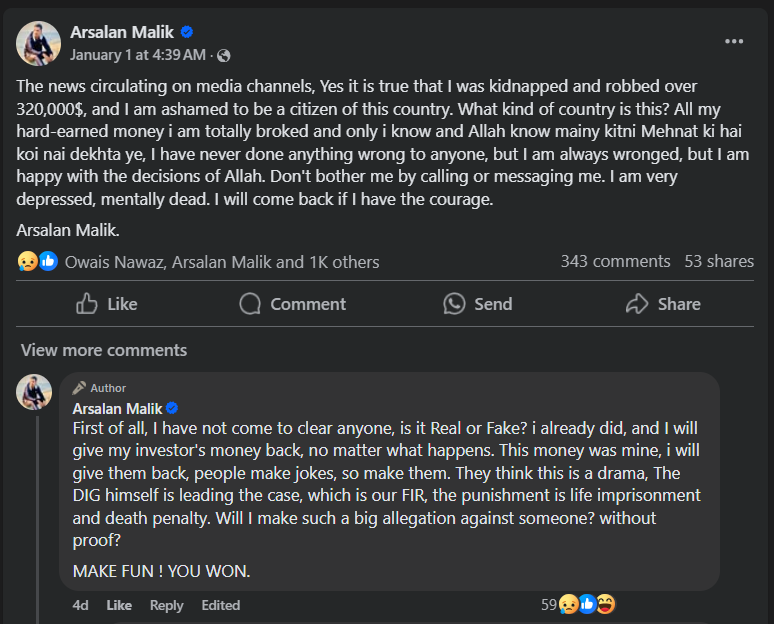Share the post using the Share arrow

click(x=662, y=304)
